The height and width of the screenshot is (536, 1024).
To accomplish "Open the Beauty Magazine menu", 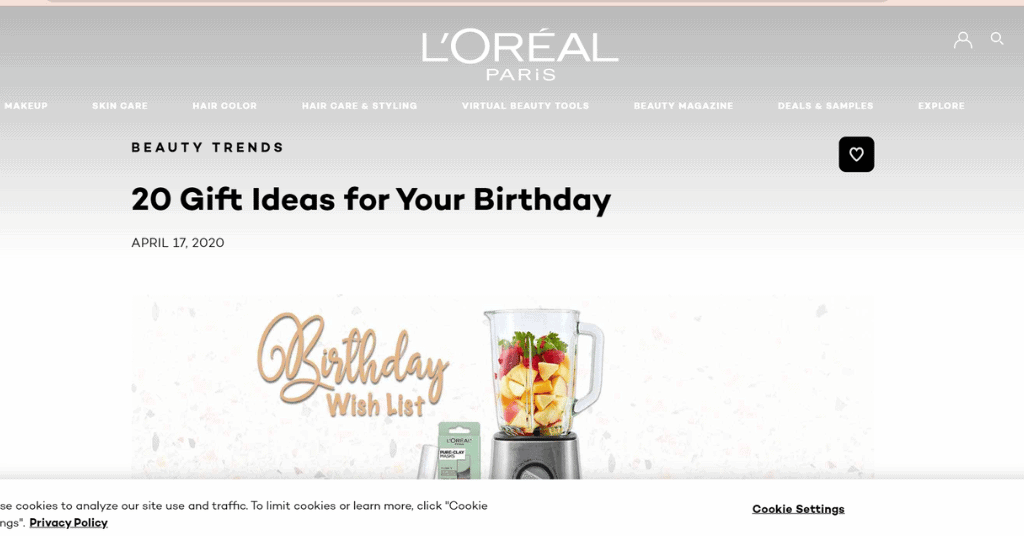I will point(683,106).
